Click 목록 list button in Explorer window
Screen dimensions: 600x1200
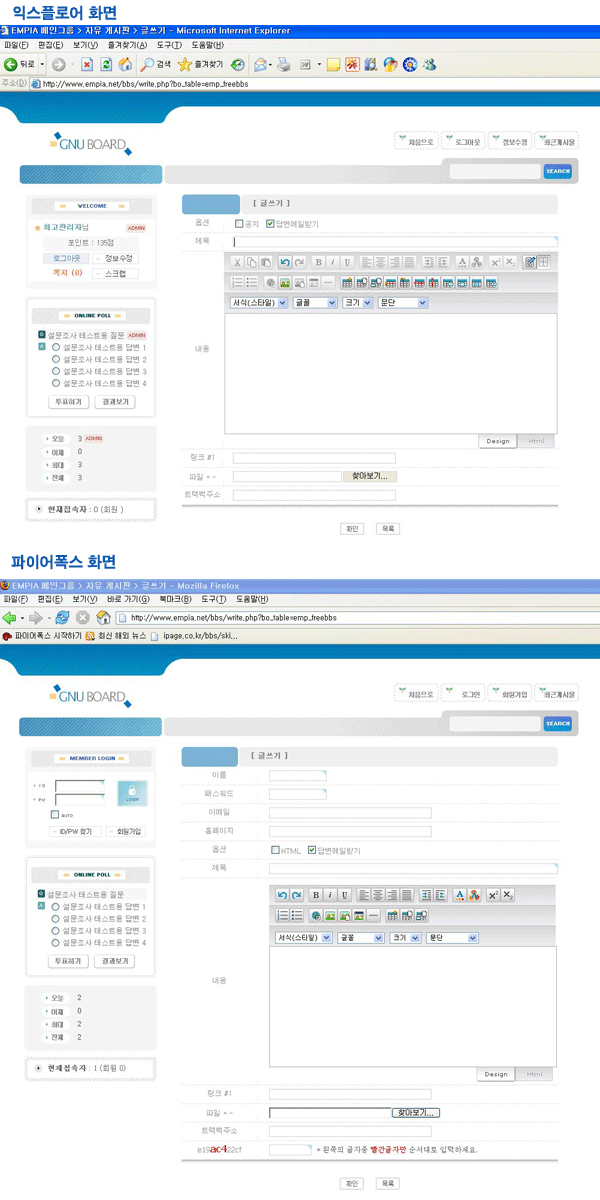point(387,528)
